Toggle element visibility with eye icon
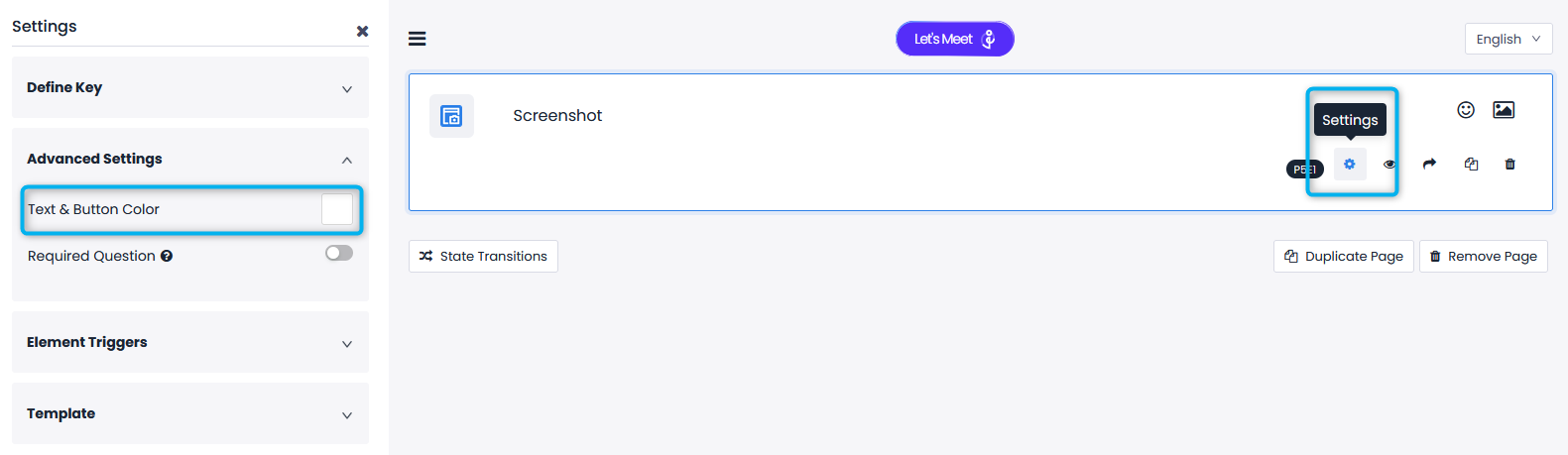This screenshot has height=455, width=1568. click(1389, 165)
